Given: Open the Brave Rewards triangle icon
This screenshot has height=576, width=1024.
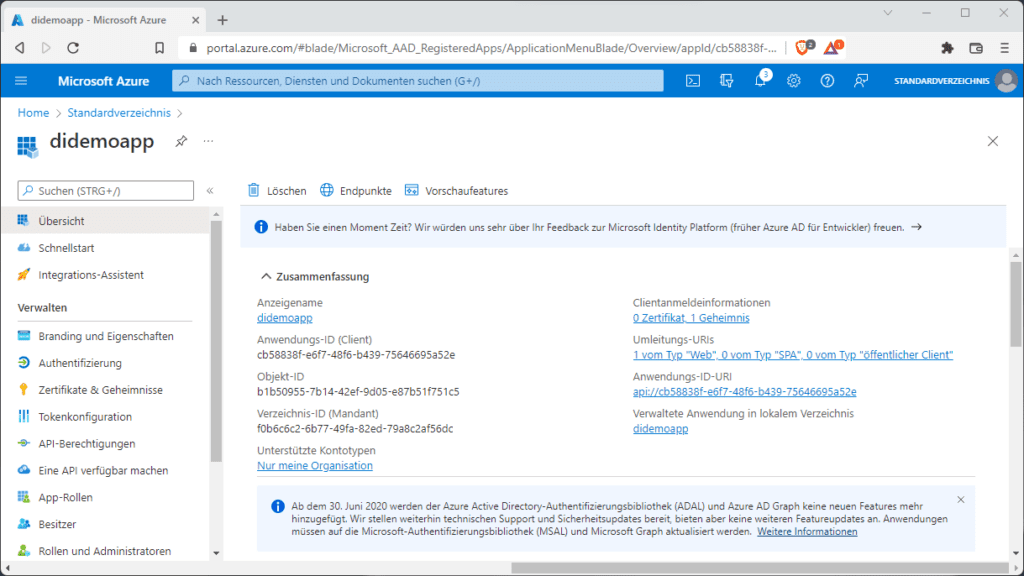Looking at the screenshot, I should [833, 47].
